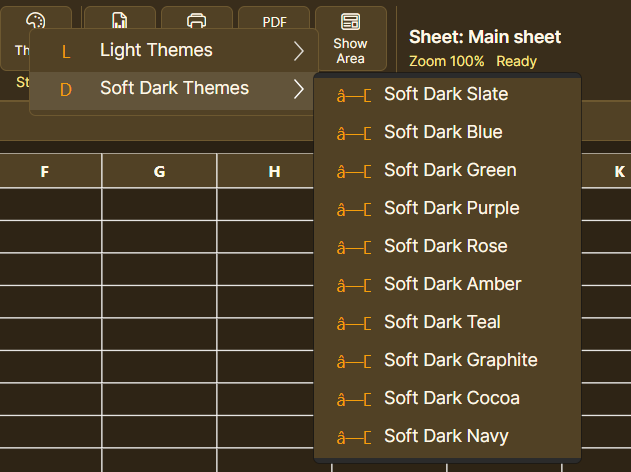Select column G header
The height and width of the screenshot is (472, 631).
click(159, 171)
